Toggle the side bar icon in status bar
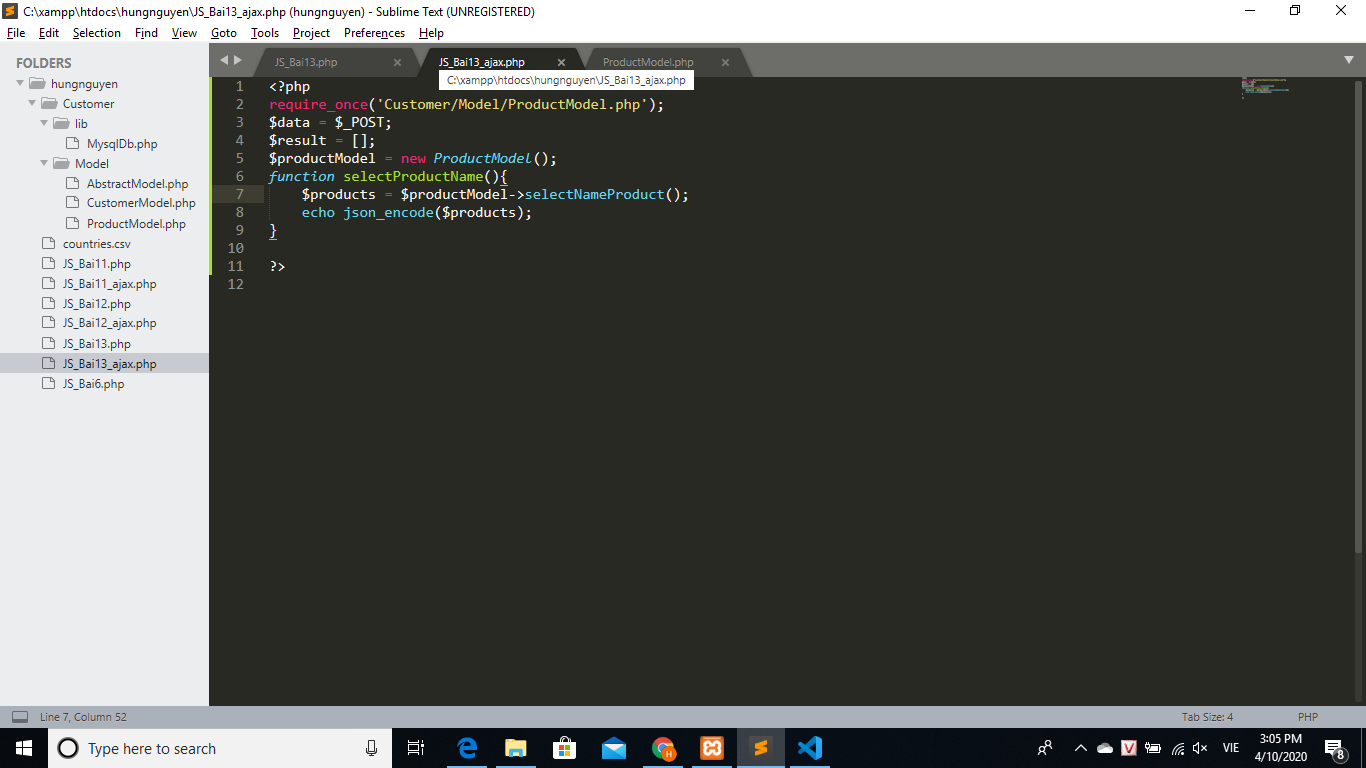The height and width of the screenshot is (768, 1366). 19,717
